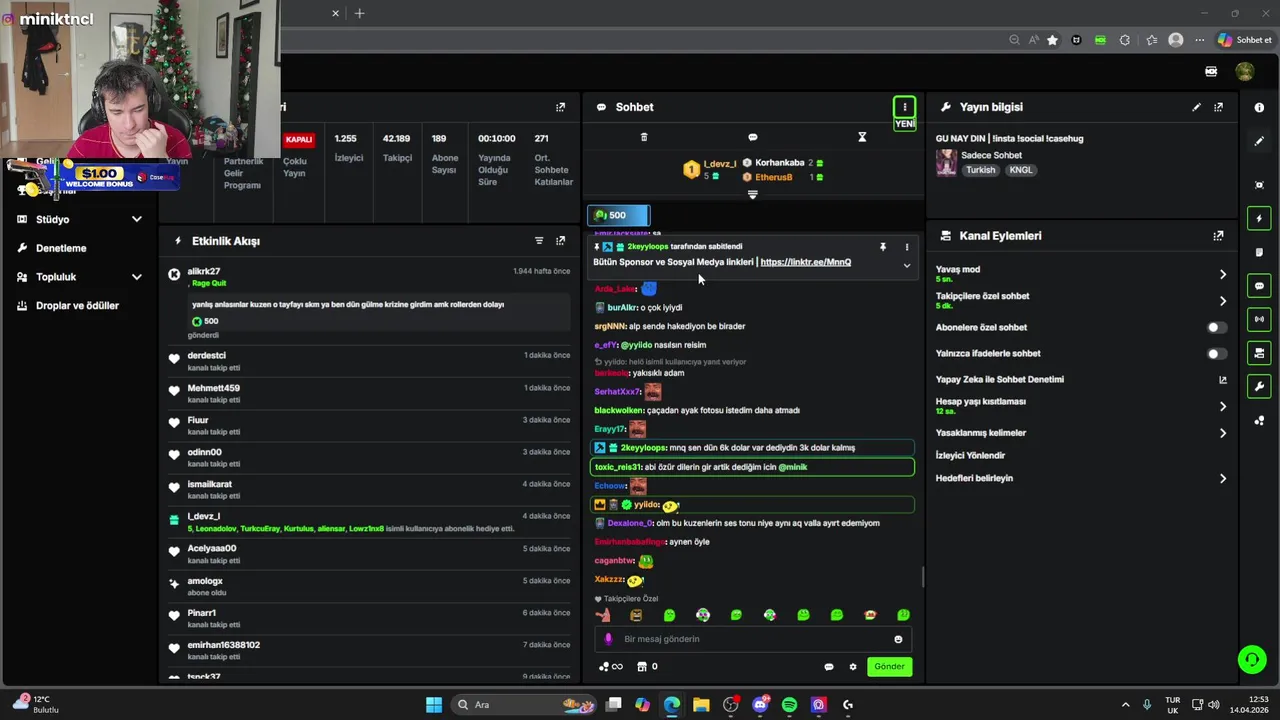The height and width of the screenshot is (720, 1280).
Task: Click the wrench icon in right sidebar
Action: 1259,386
